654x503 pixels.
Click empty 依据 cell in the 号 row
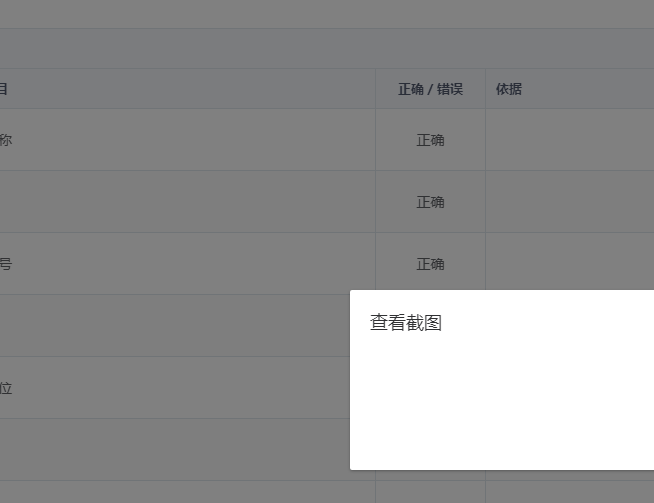pos(569,264)
